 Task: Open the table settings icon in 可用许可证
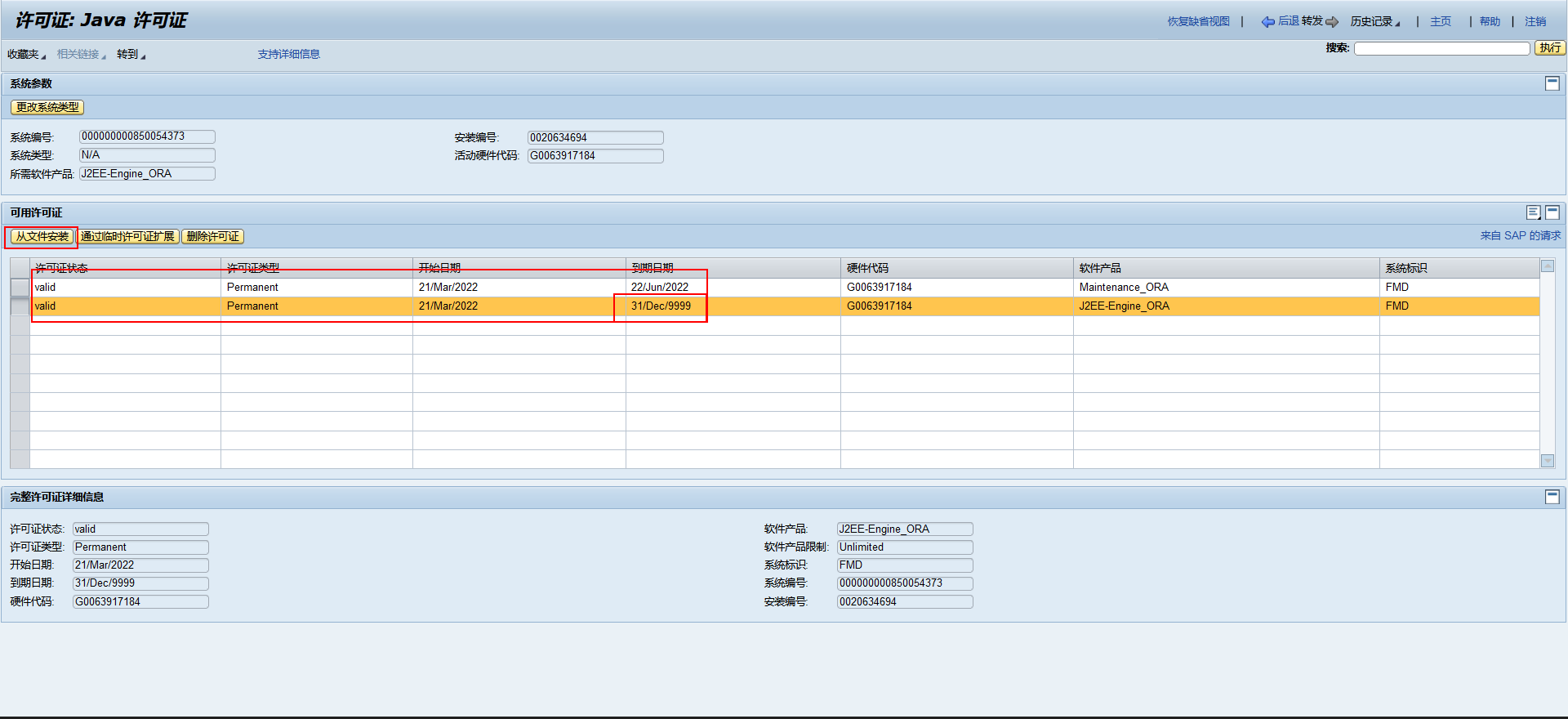[1534, 212]
